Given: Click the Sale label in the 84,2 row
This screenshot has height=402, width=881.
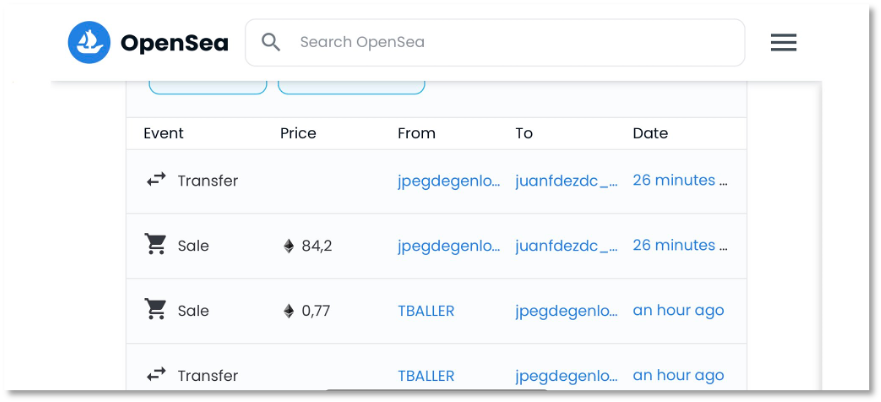Looking at the screenshot, I should point(193,246).
